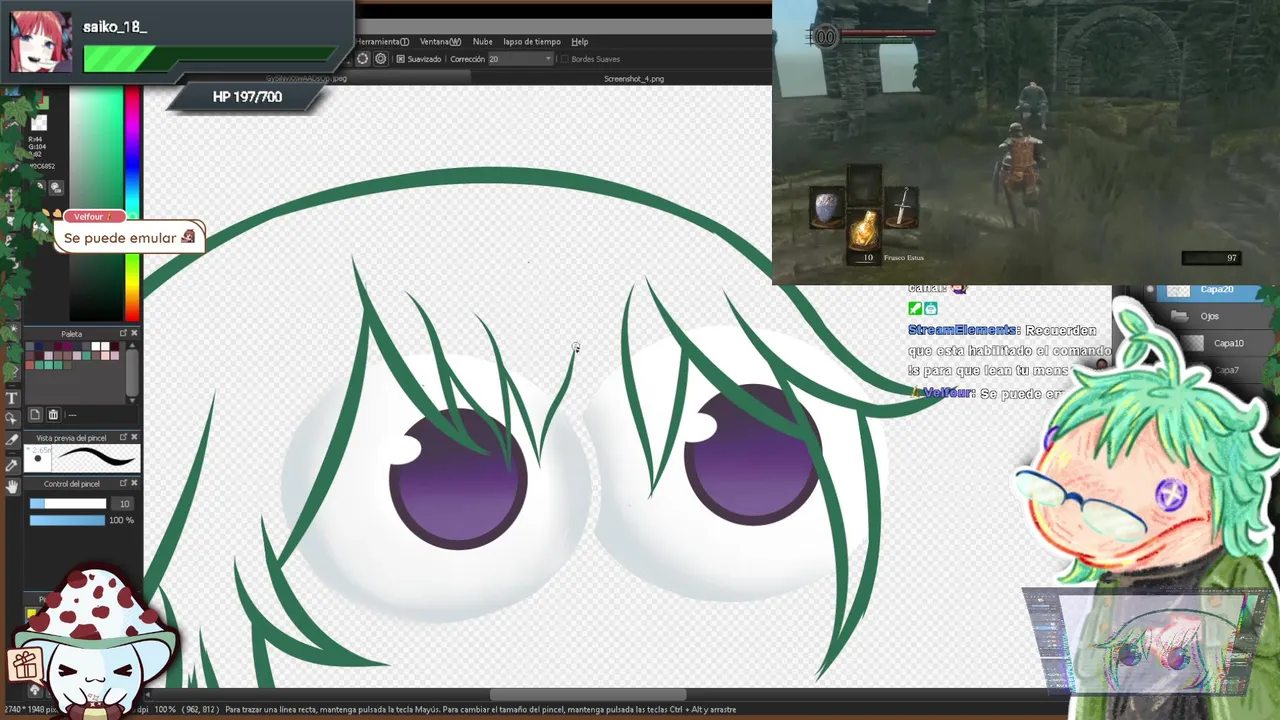
Task: Click the StreamElements chat username
Action: (961, 330)
